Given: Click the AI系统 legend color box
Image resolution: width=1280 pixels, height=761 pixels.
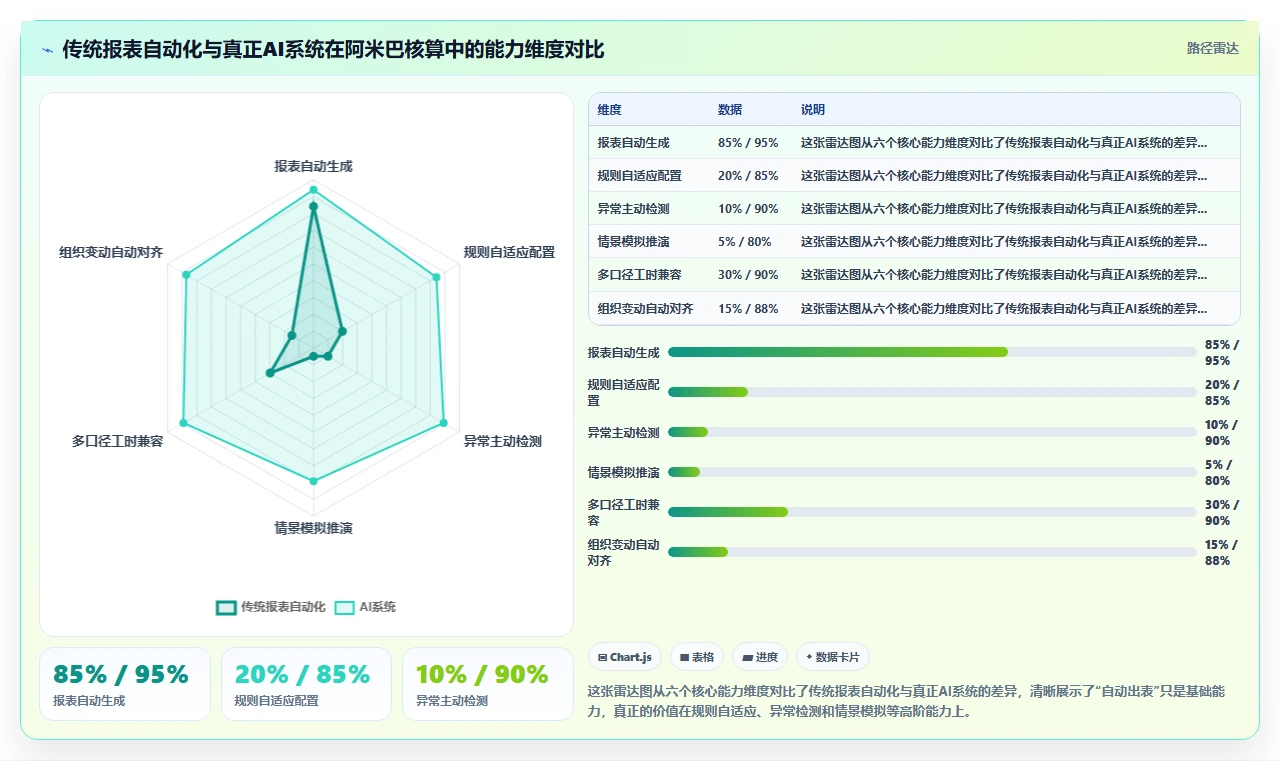Looking at the screenshot, I should point(345,607).
